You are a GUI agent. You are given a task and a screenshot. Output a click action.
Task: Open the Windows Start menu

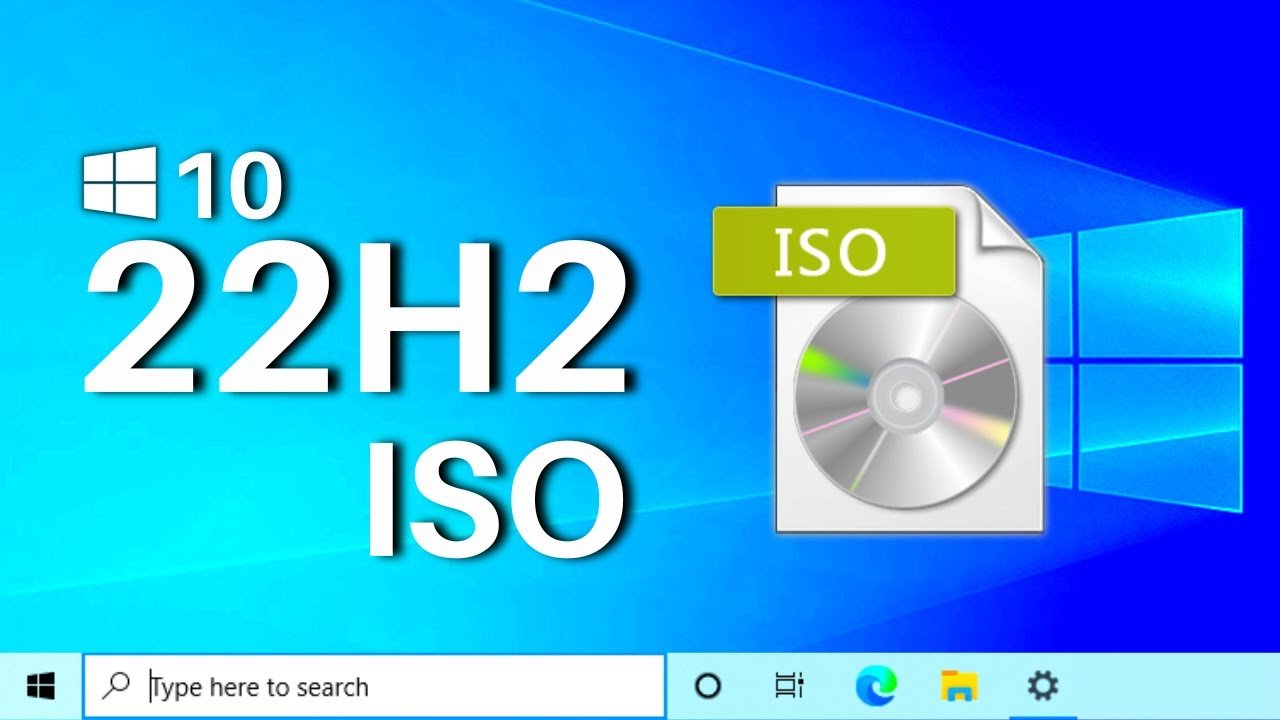tap(41, 686)
